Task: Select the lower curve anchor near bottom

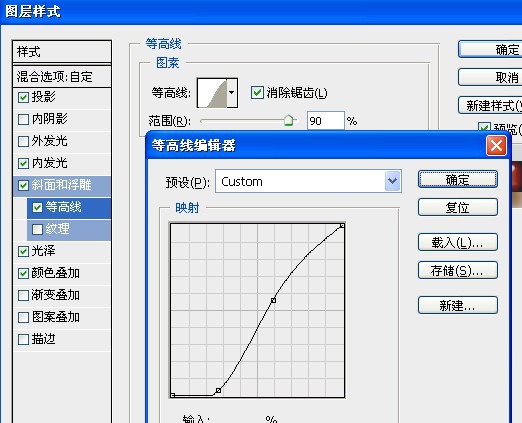Action: click(x=218, y=390)
